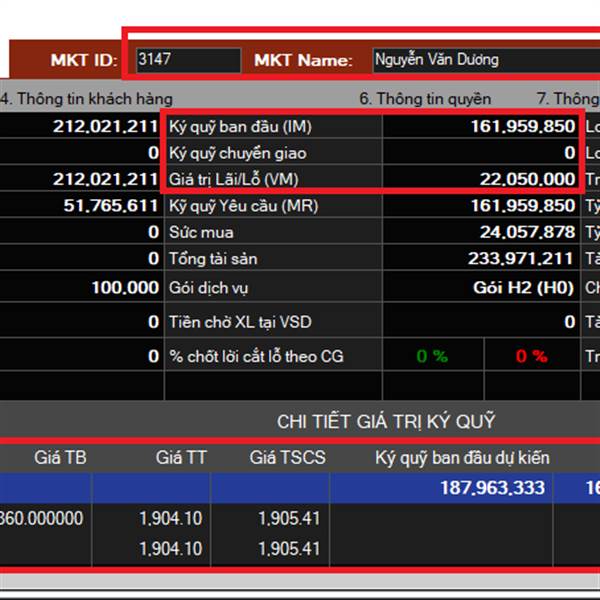This screenshot has width=600, height=600.
Task: Click the 'Tiền chờ XL tại VSD' label
Action: click(242, 322)
